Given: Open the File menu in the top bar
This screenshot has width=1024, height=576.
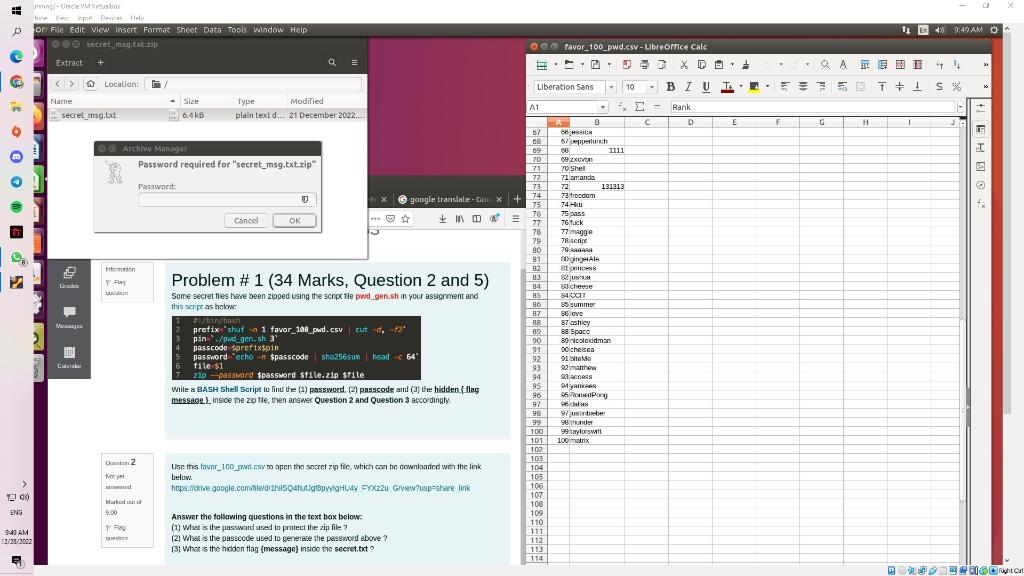Looking at the screenshot, I should (57, 30).
